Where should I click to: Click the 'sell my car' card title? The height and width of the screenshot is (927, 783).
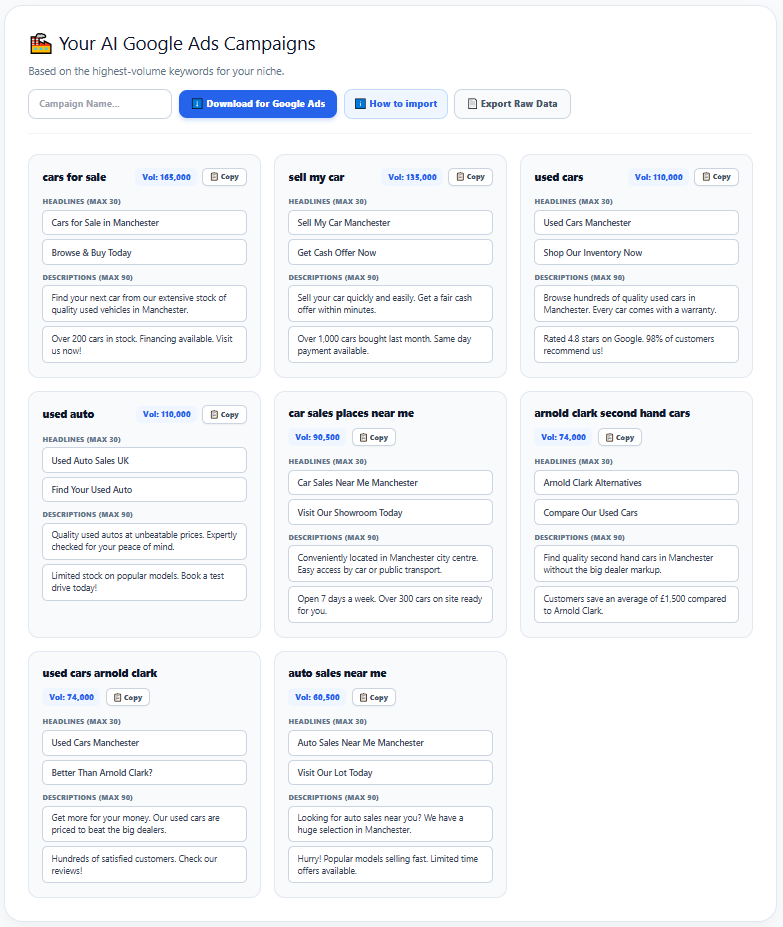pos(316,177)
